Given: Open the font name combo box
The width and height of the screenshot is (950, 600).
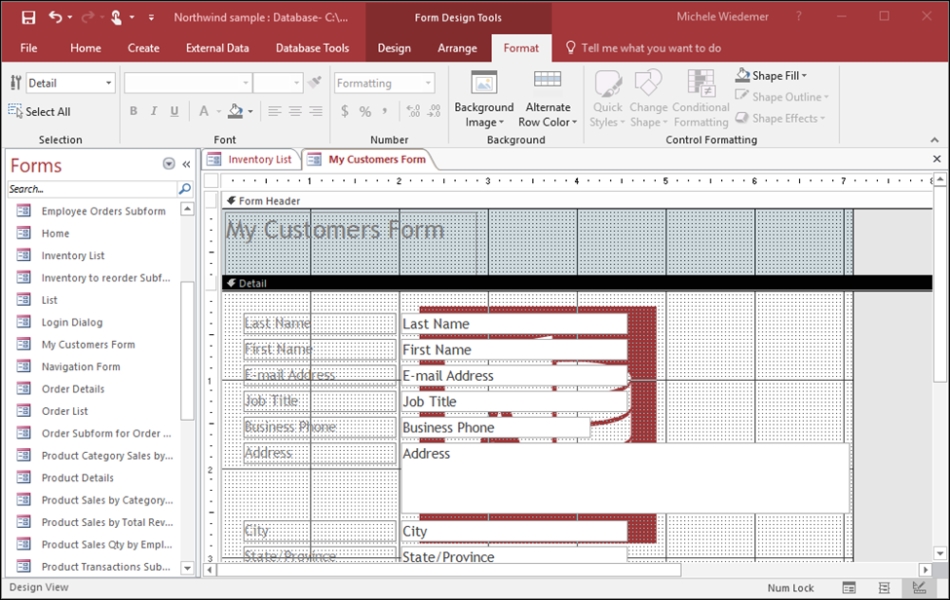Looking at the screenshot, I should pyautogui.click(x=187, y=83).
